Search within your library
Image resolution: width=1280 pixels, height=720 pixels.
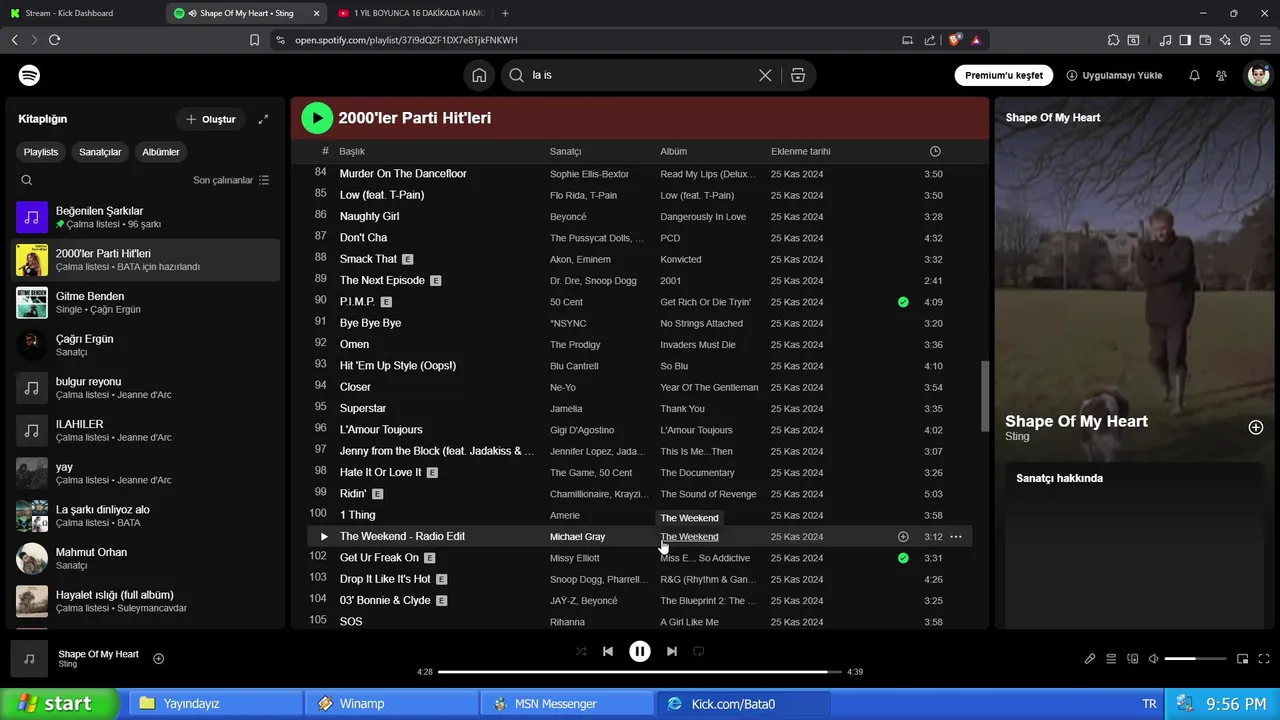click(x=27, y=180)
